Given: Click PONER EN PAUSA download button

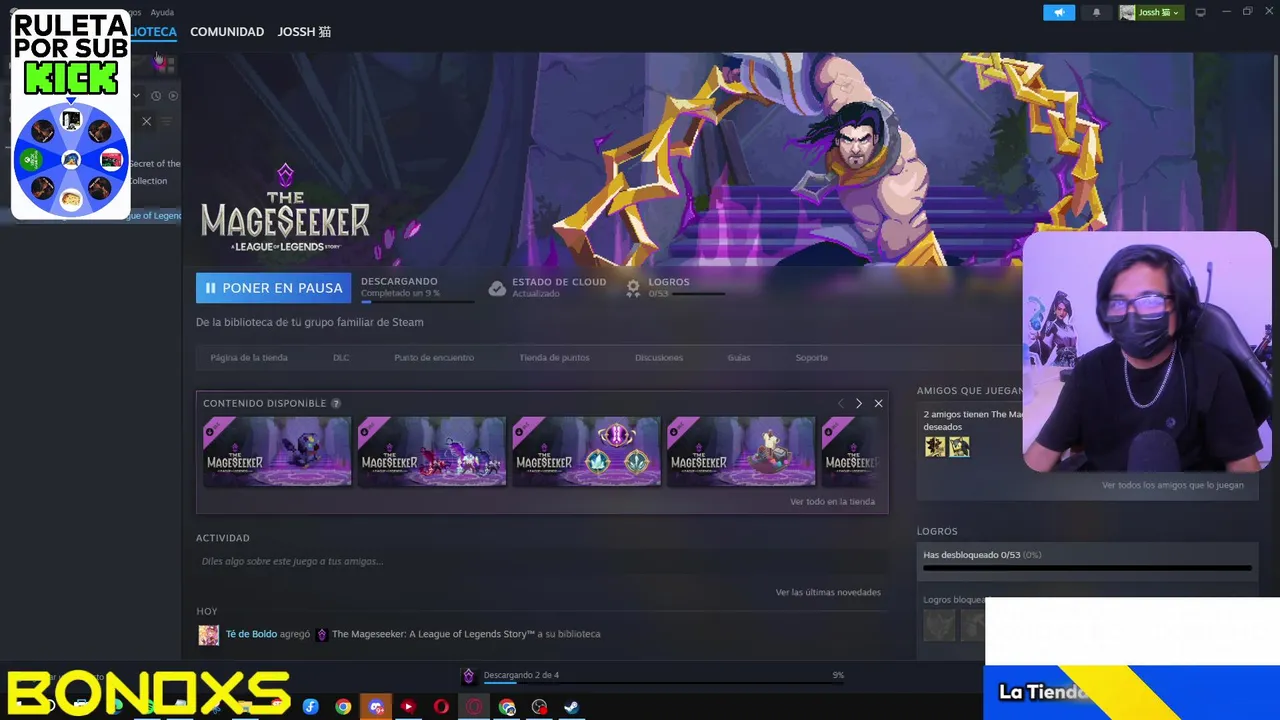Looking at the screenshot, I should pos(273,288).
